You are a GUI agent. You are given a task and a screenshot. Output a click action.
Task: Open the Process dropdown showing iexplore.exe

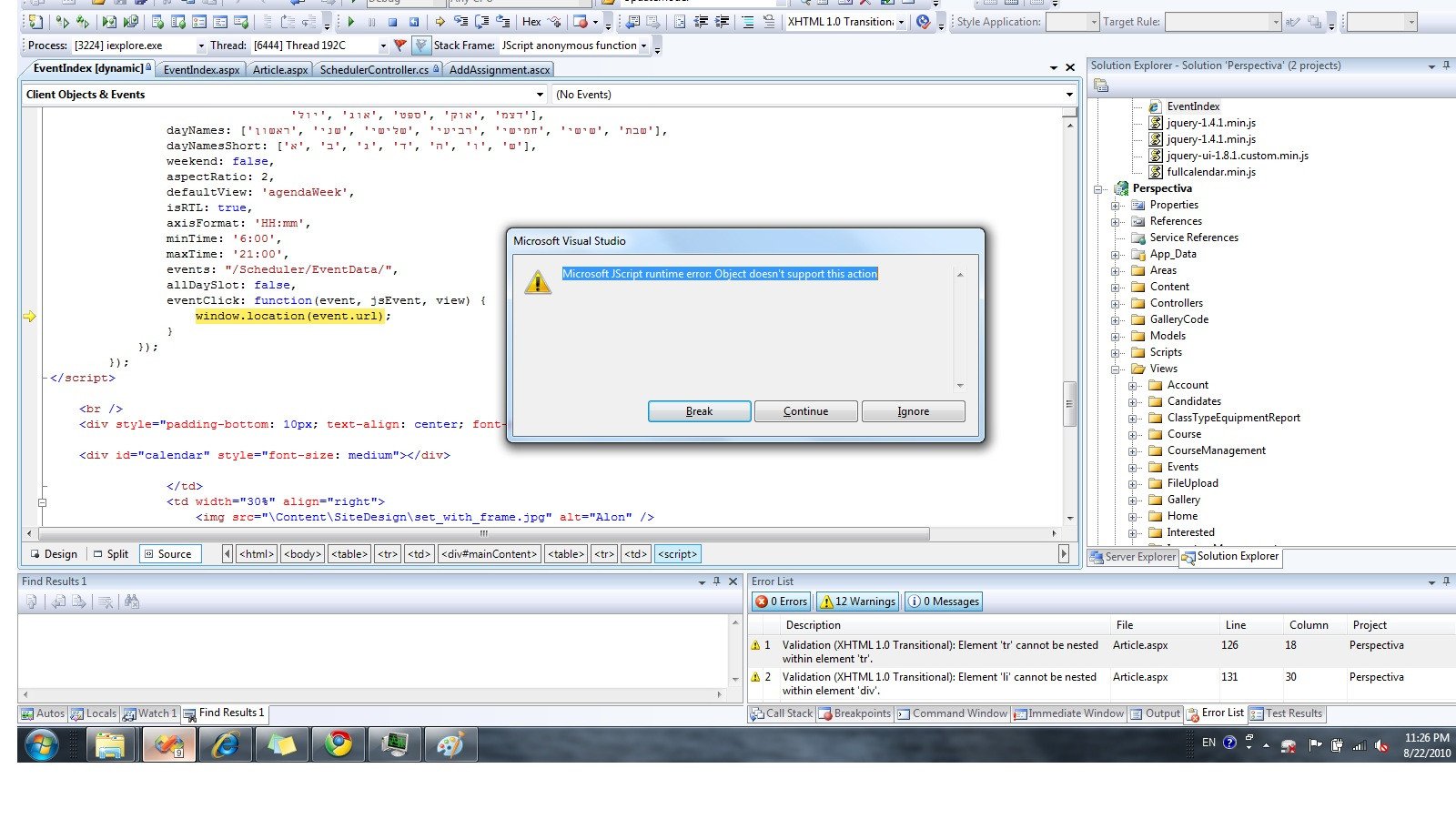[201, 45]
